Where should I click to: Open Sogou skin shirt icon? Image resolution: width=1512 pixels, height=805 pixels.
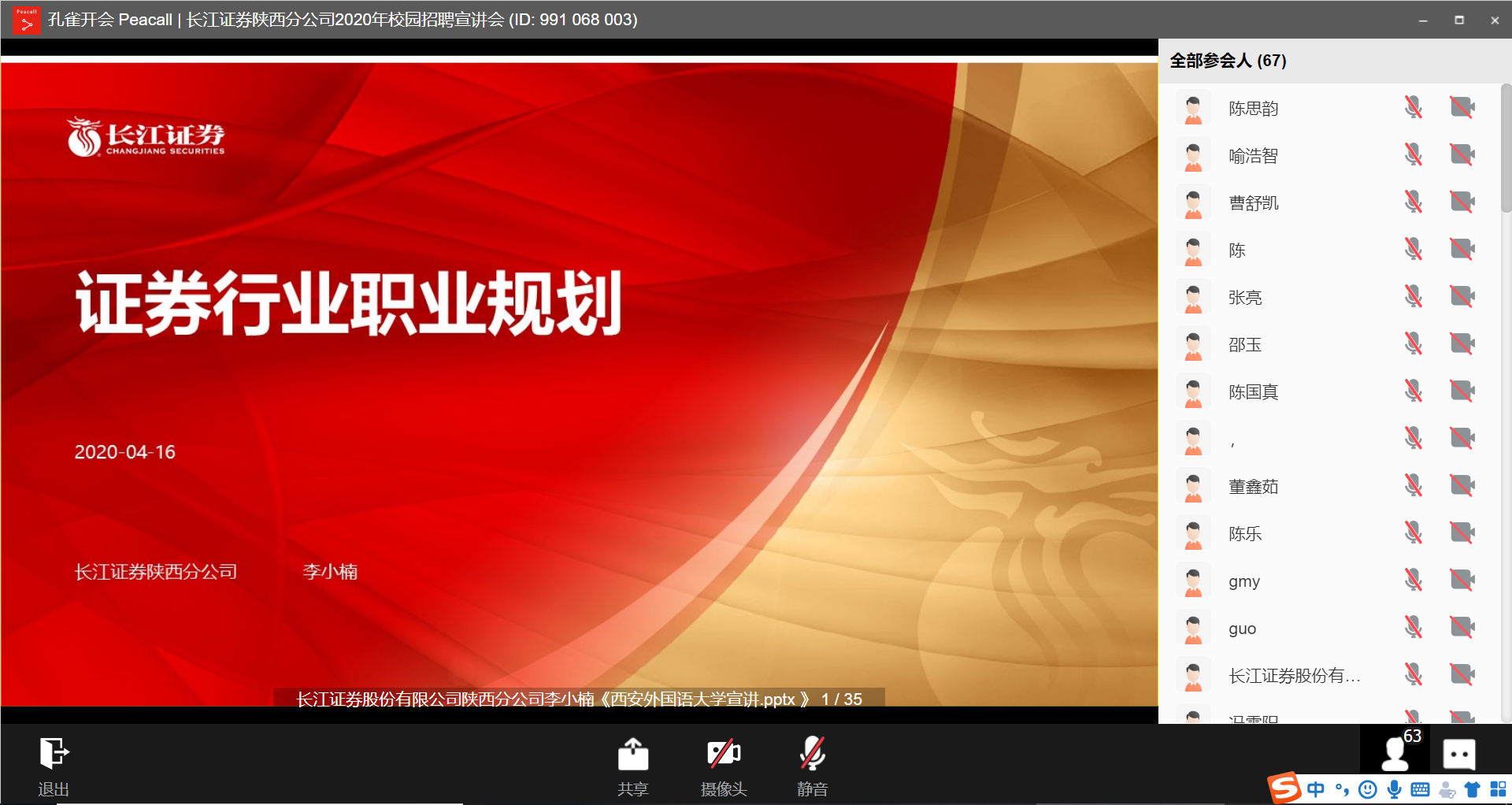point(1472,789)
